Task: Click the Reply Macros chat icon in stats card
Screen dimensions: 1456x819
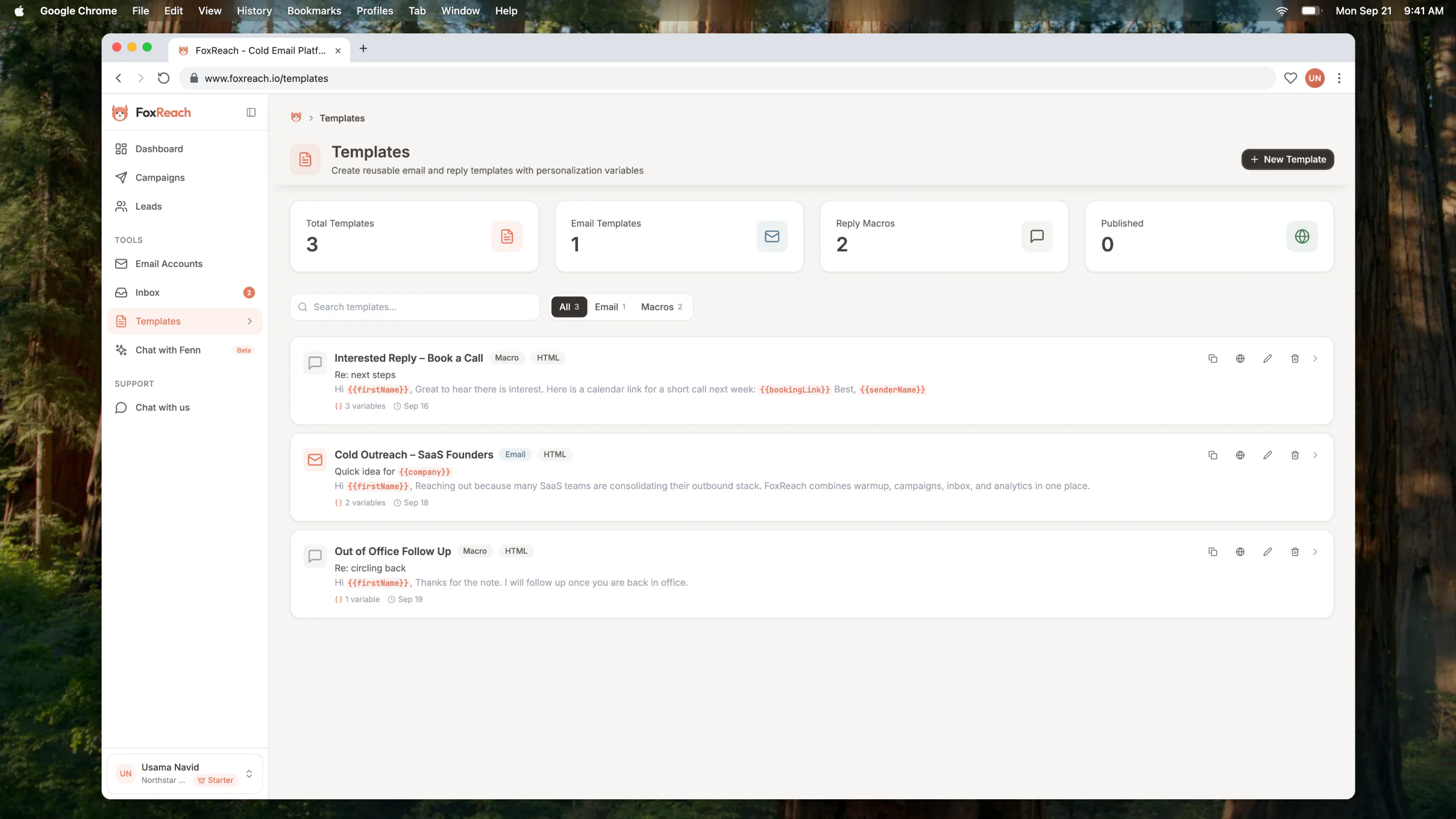Action: [x=1036, y=236]
